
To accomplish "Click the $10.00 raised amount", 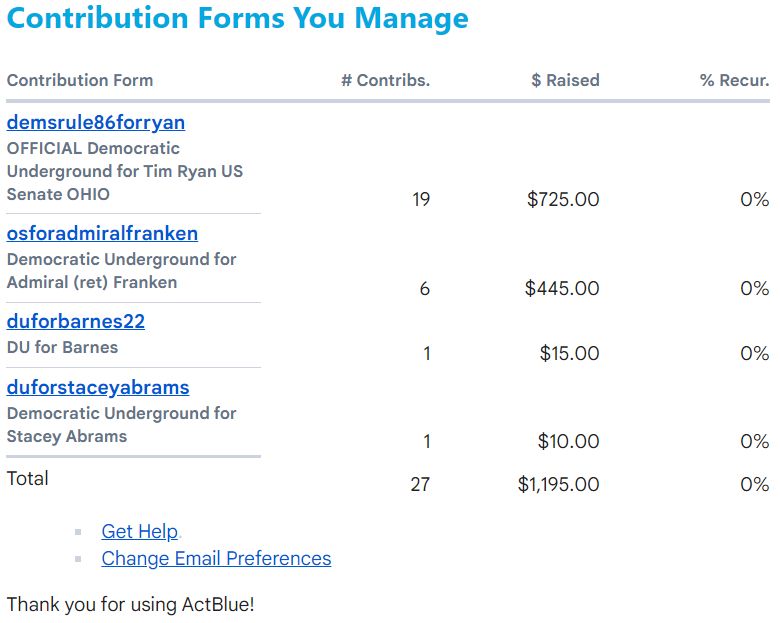I will (x=569, y=442).
